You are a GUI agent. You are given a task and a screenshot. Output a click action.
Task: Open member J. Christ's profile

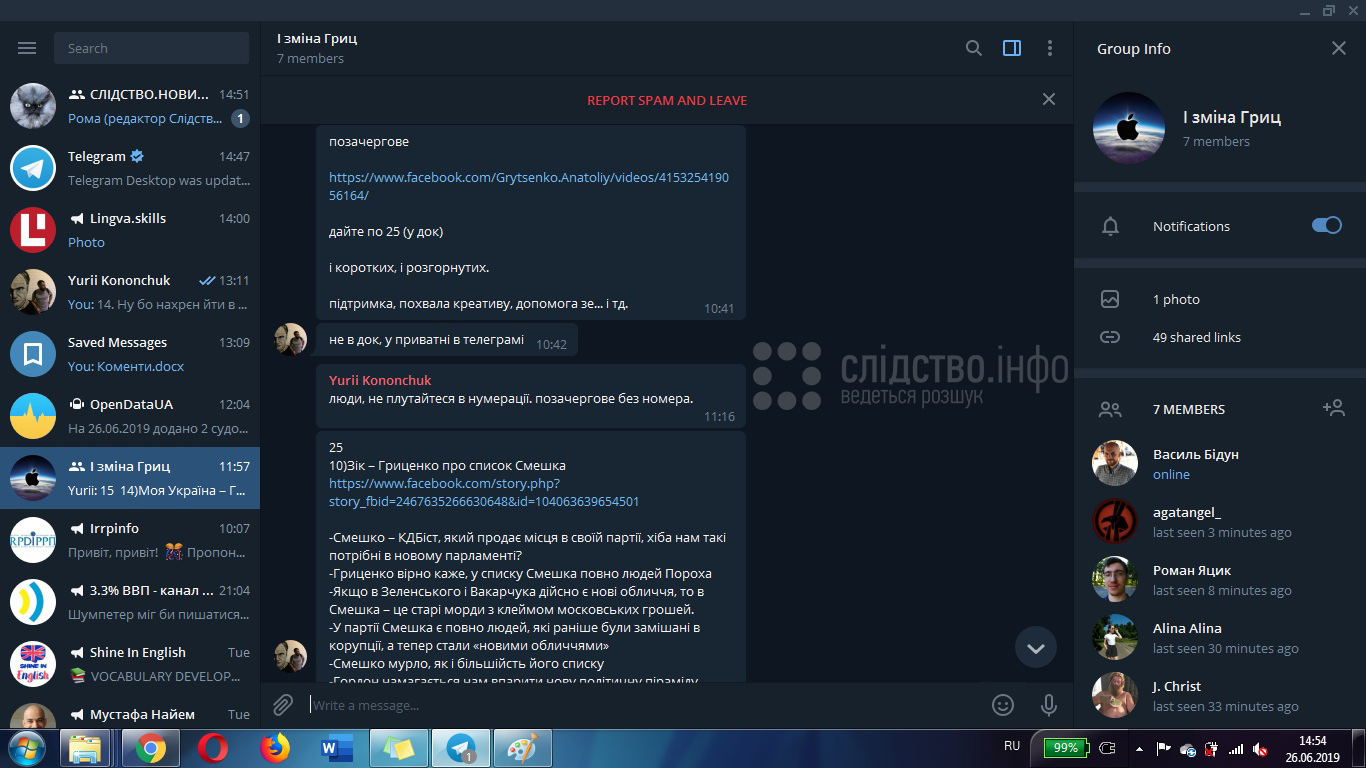(x=1220, y=695)
